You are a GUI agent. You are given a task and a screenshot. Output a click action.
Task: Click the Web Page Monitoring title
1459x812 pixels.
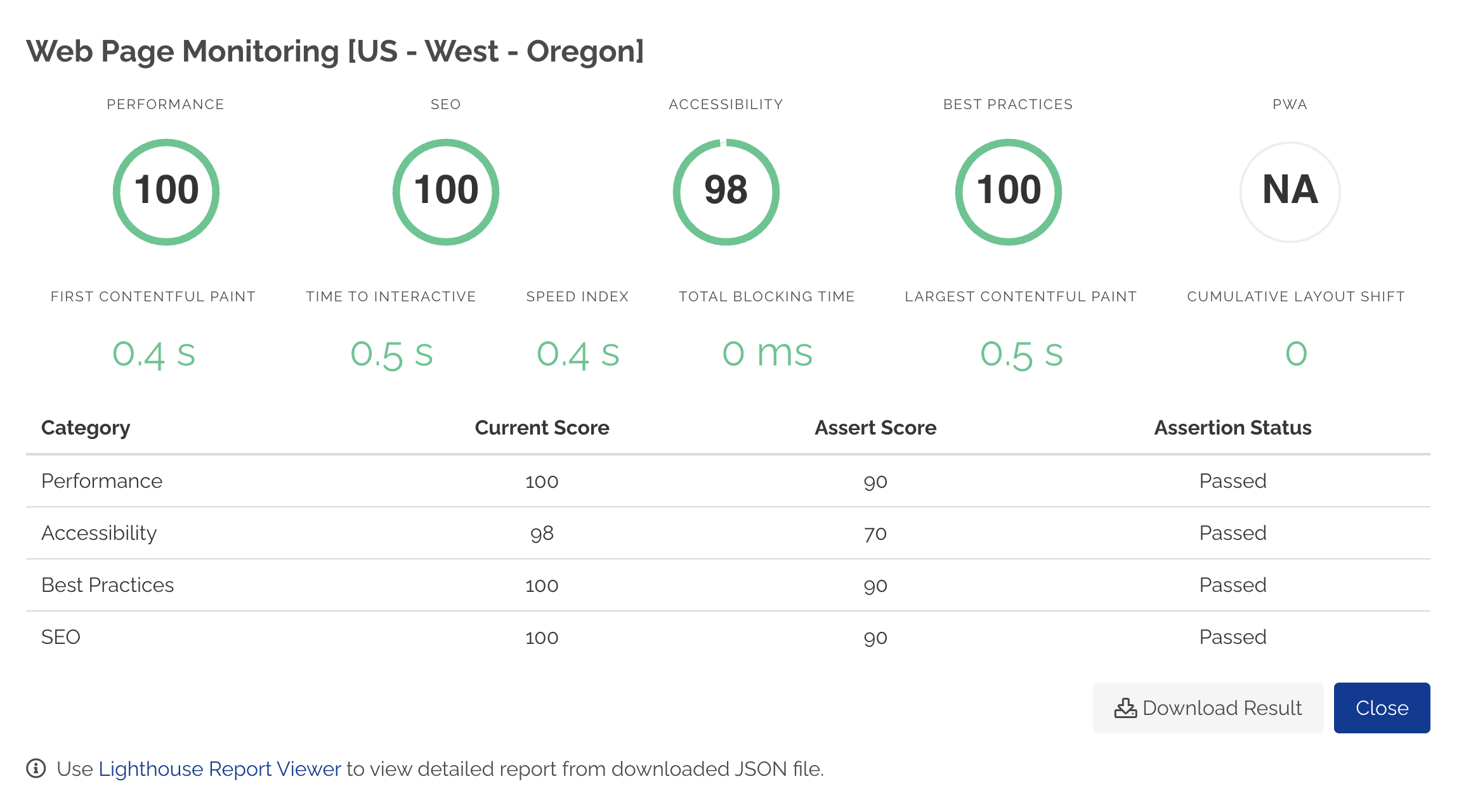tap(336, 51)
